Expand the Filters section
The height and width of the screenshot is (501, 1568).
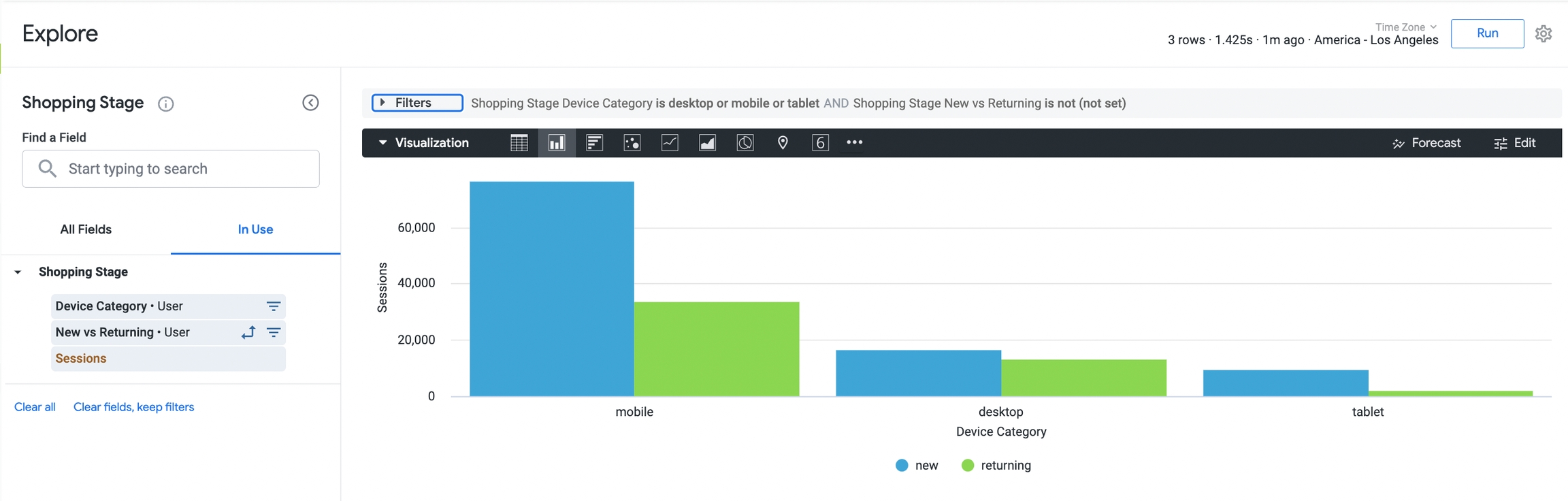(x=416, y=103)
